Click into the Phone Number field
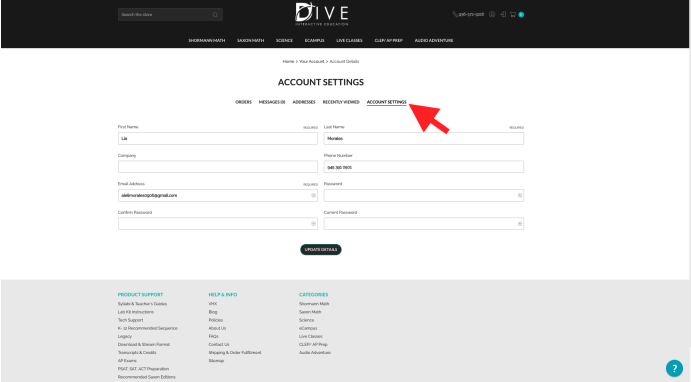Image resolution: width=691 pixels, height=382 pixels. (424, 167)
